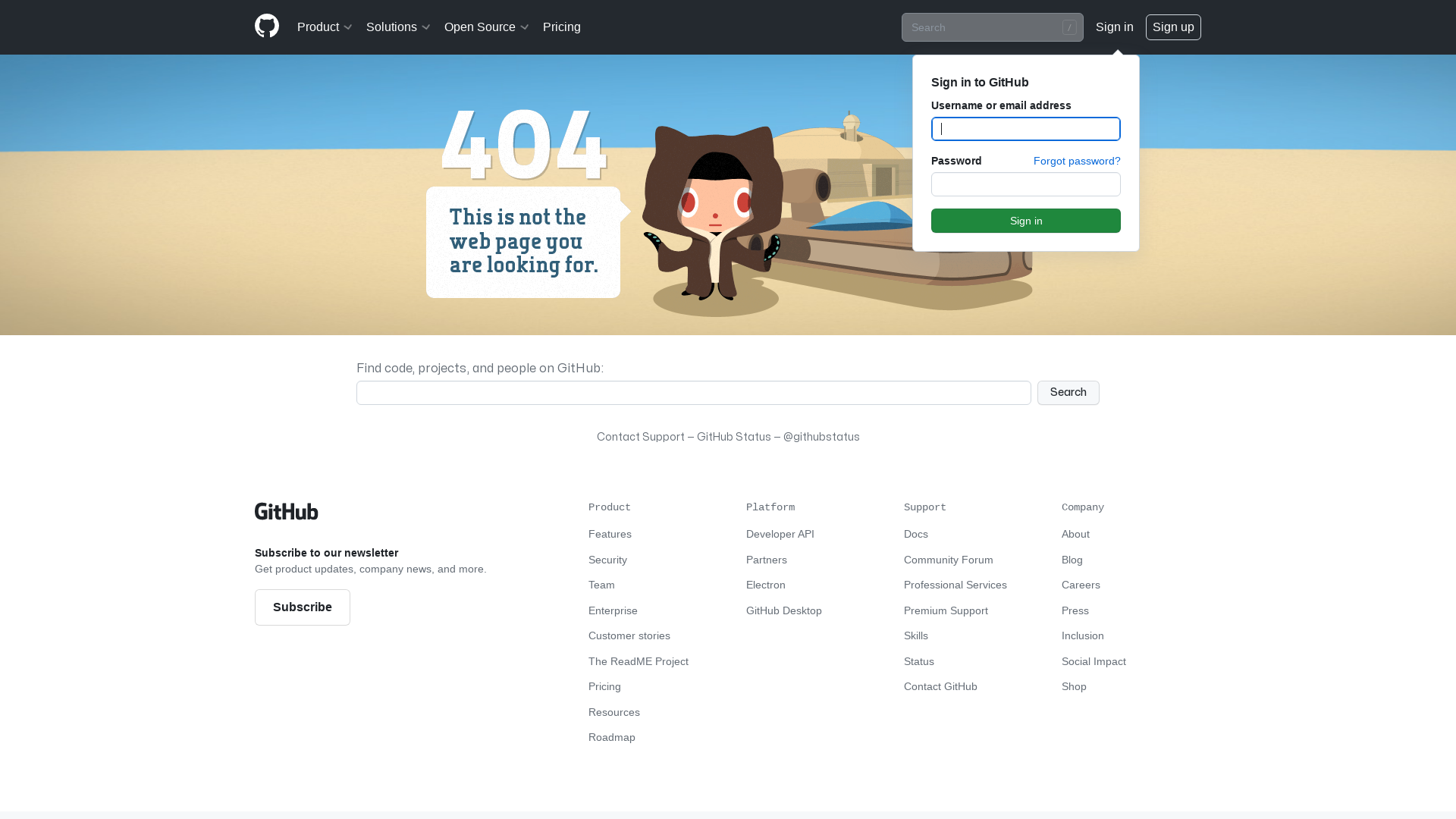1456x819 pixels.
Task: Open the @githubstatus link
Action: coord(821,437)
